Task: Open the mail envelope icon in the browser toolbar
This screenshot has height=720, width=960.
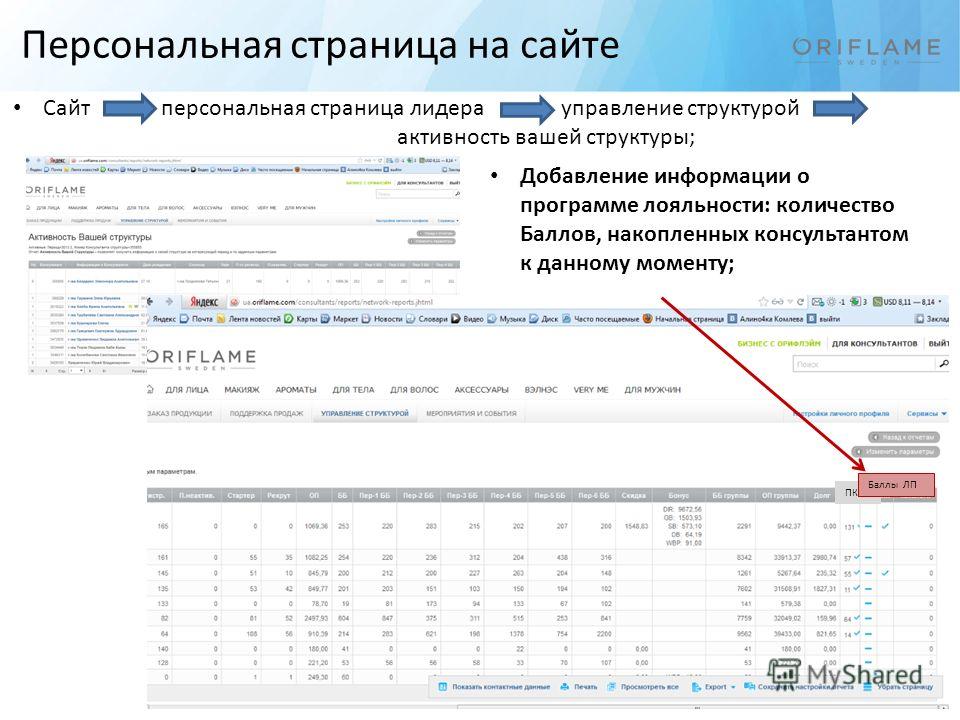Action: (817, 302)
